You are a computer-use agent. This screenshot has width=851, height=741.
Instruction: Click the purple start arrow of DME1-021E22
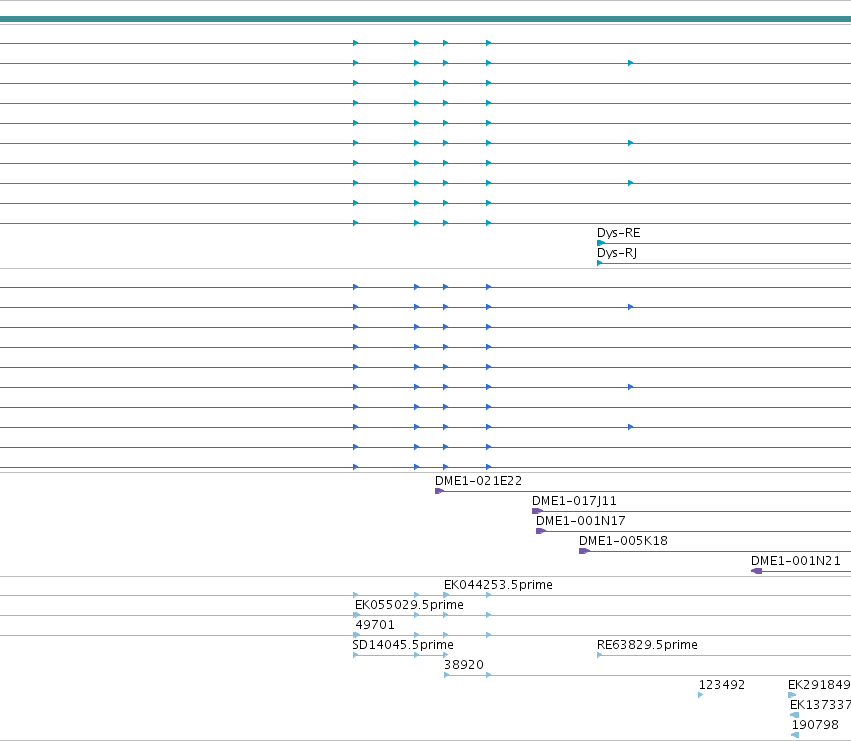pos(439,491)
